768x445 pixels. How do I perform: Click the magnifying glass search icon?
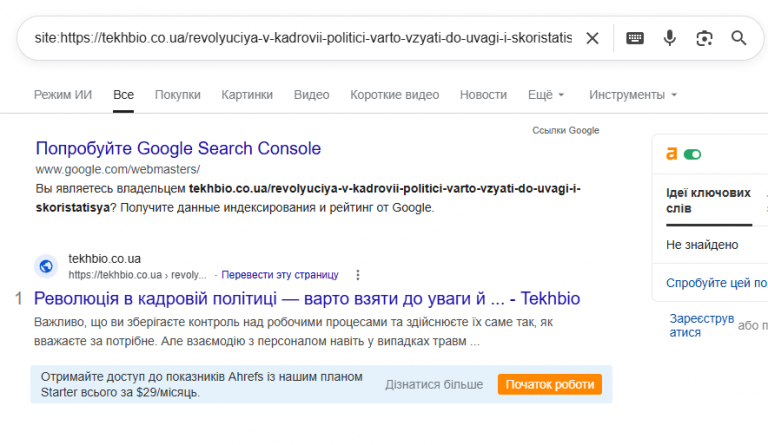point(739,38)
